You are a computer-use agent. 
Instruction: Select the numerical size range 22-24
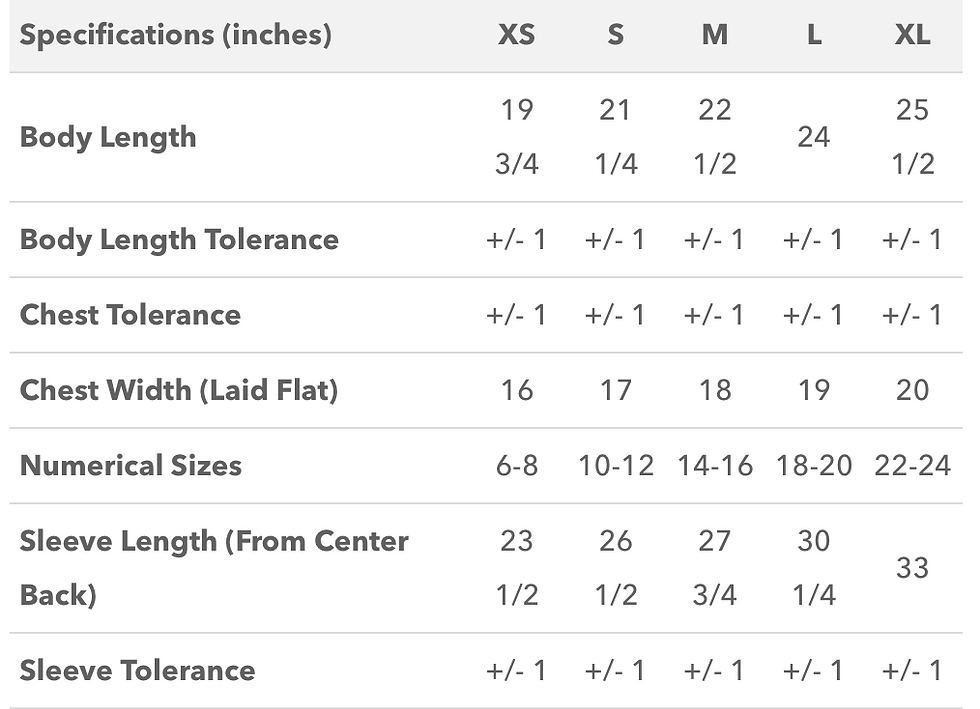coord(912,465)
